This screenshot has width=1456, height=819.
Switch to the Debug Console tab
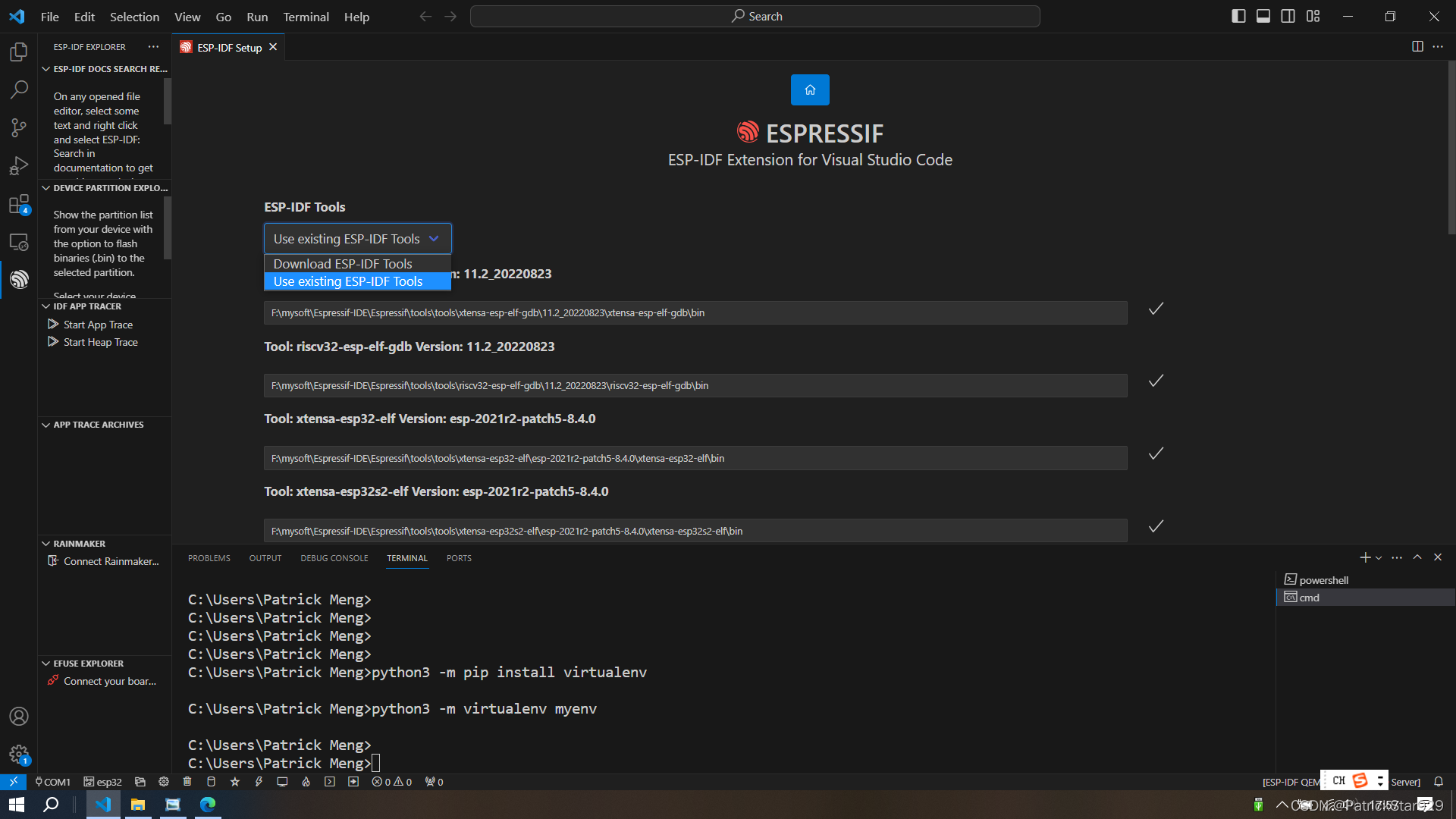[334, 558]
